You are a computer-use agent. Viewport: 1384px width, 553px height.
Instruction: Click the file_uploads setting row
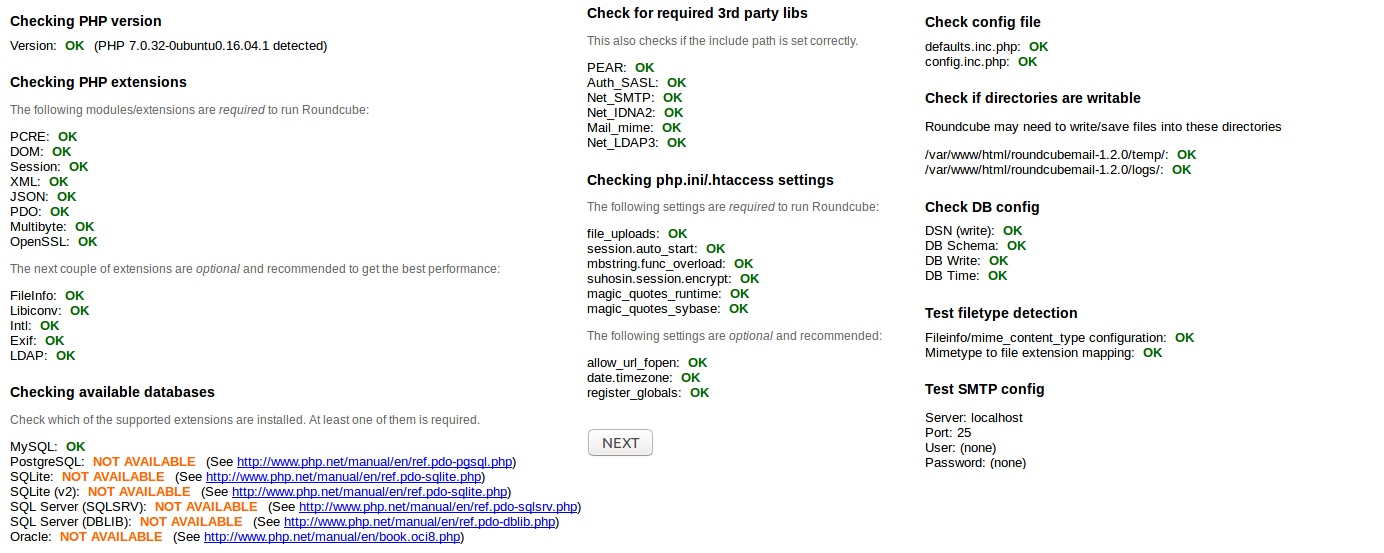(637, 233)
